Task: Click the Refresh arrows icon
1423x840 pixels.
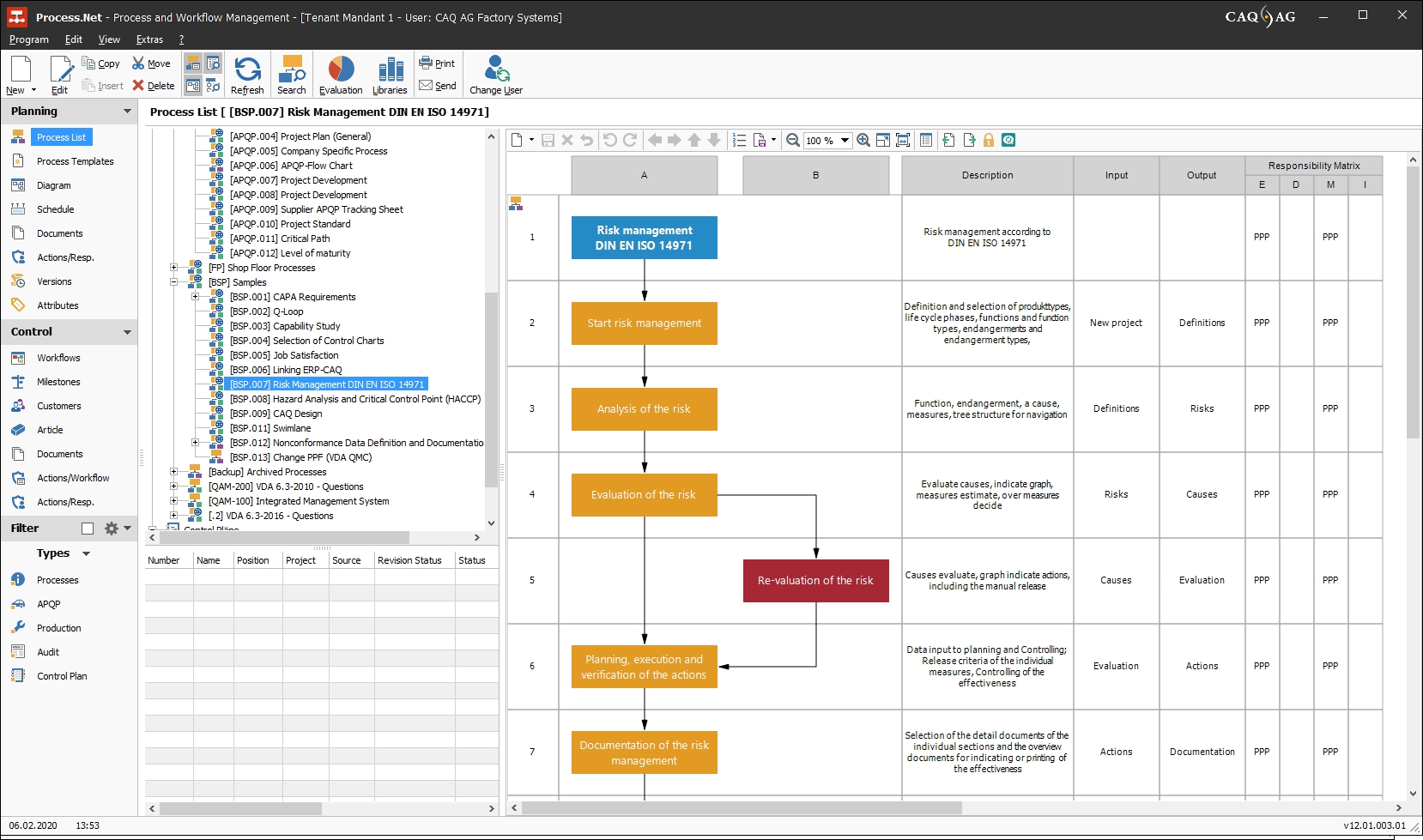Action: (247, 69)
